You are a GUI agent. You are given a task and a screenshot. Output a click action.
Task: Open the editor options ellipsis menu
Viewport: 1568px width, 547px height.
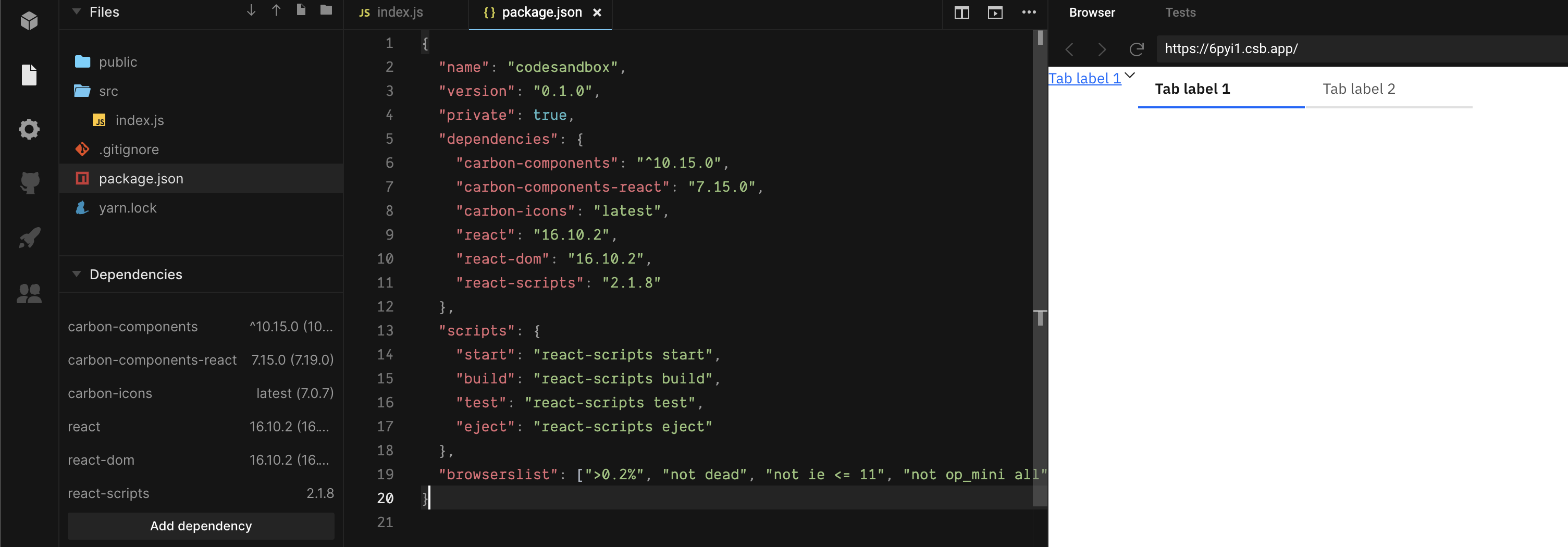coord(1029,12)
